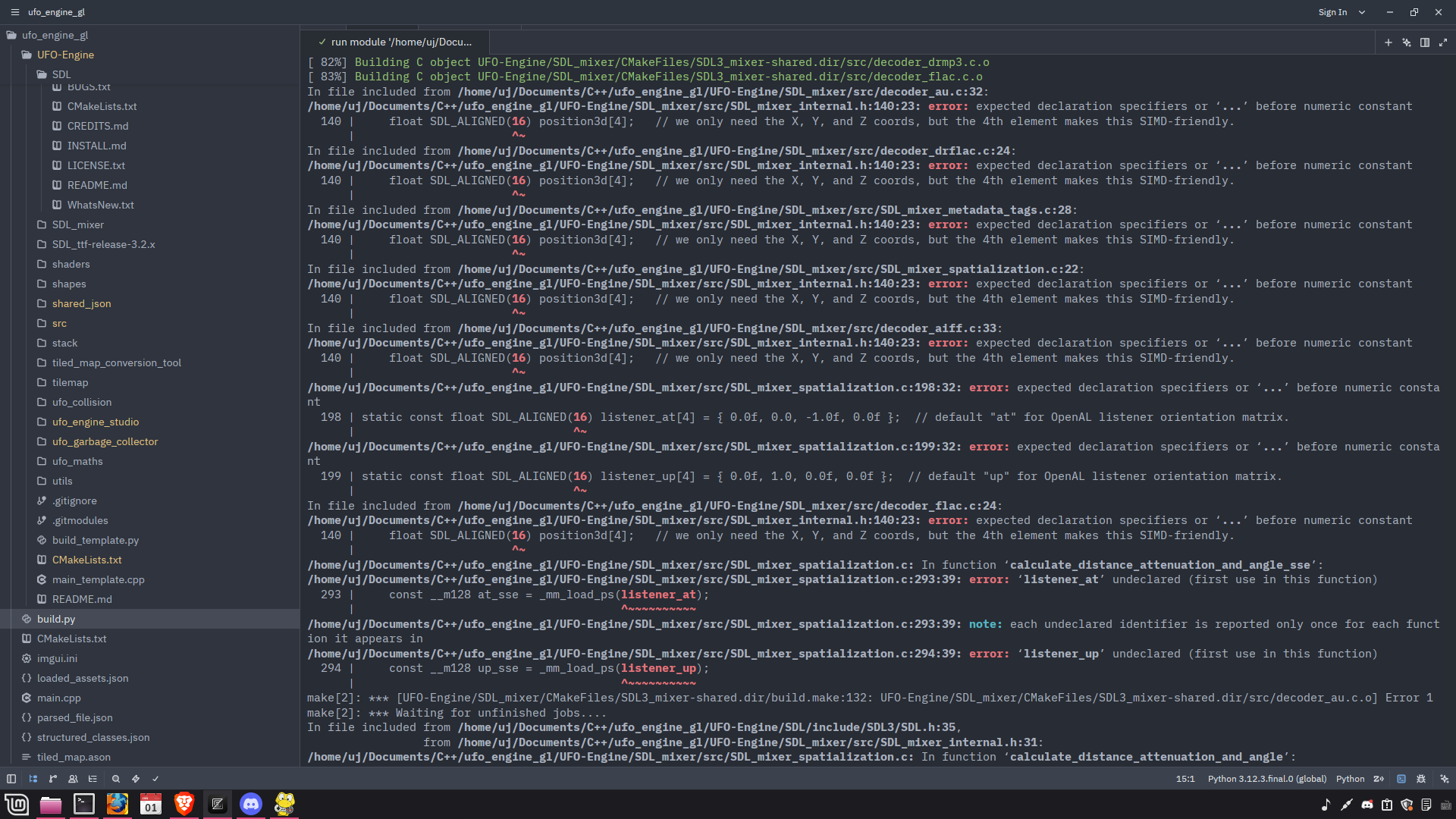The height and width of the screenshot is (819, 1456).
Task: Click the Python language selector in the status bar
Action: pos(1350,779)
